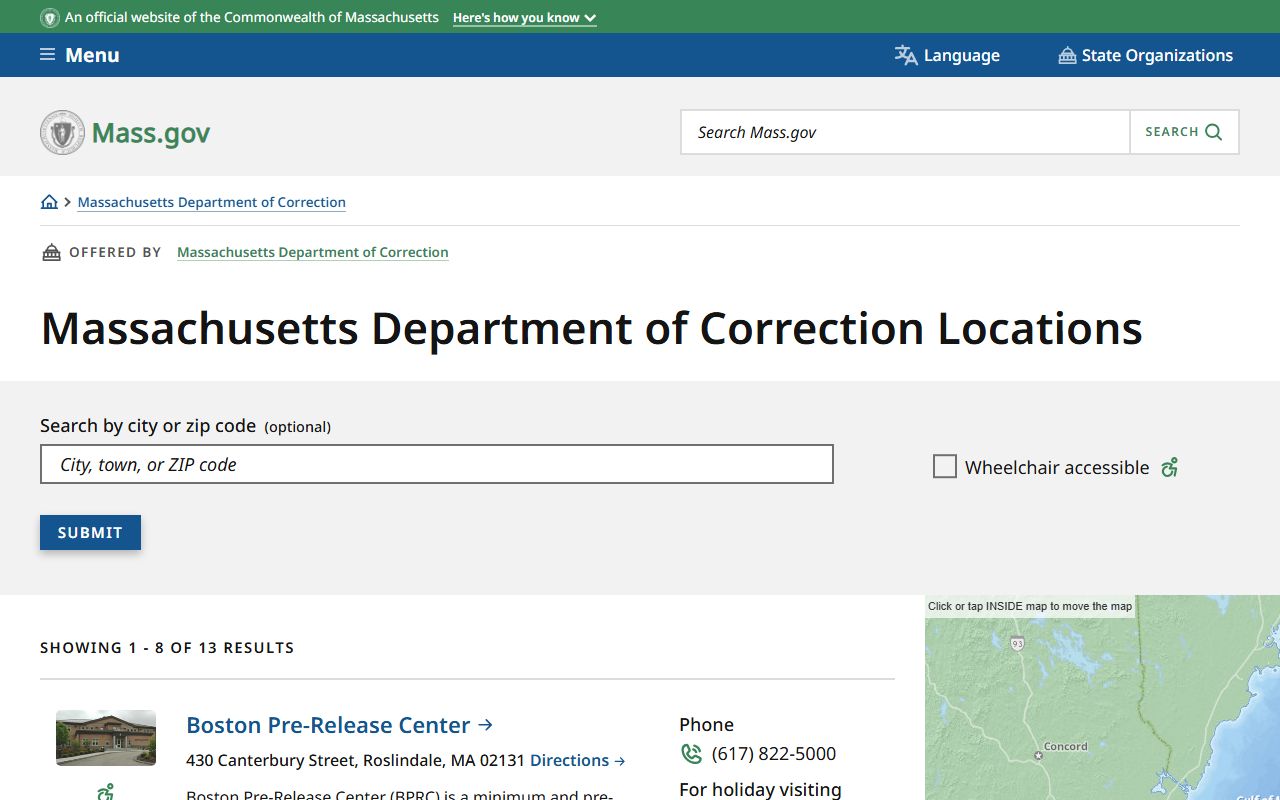
Task: Click the State Organizations building icon
Action: coord(1067,55)
